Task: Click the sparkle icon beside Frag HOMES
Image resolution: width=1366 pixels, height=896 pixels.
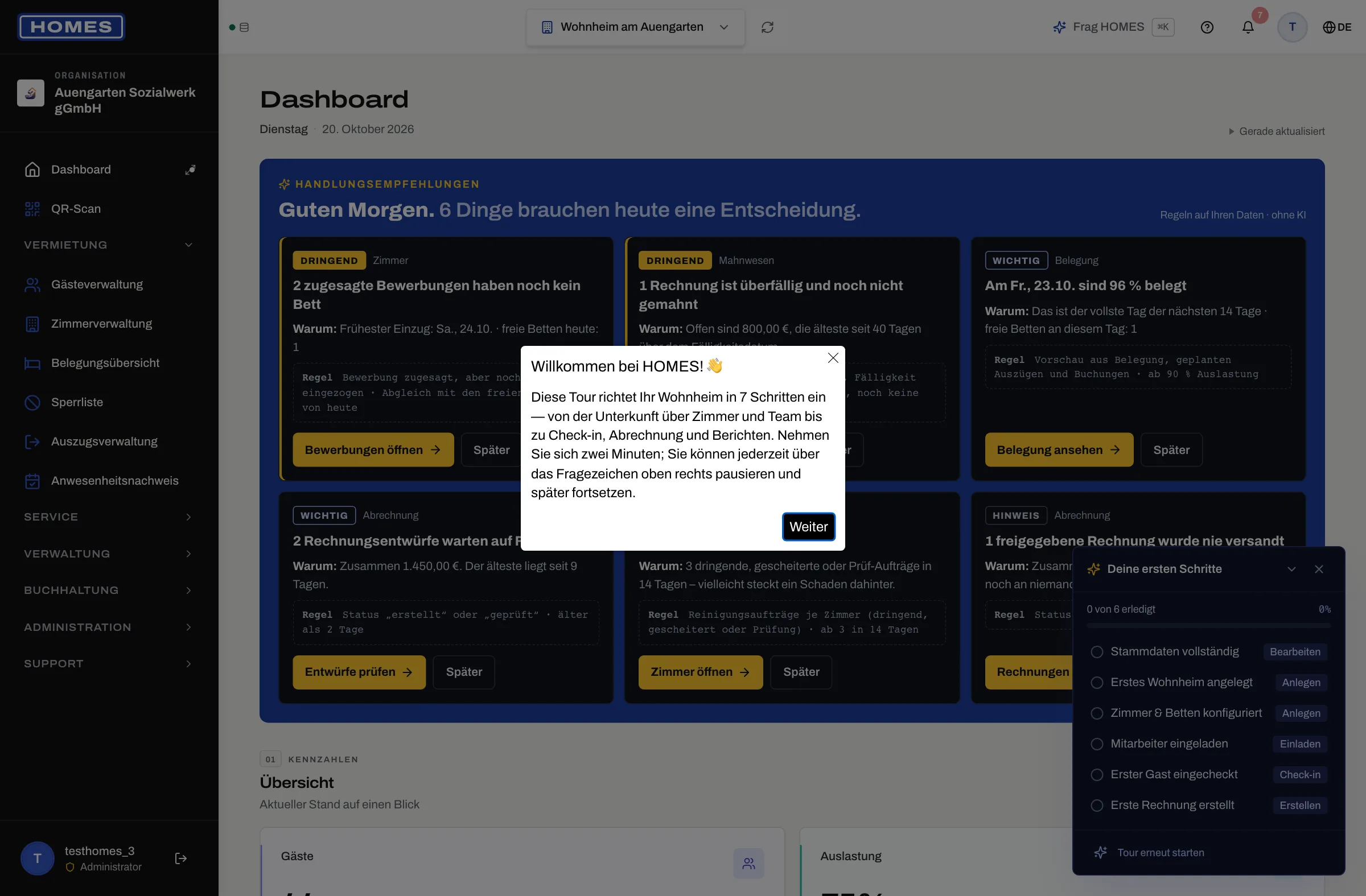Action: (x=1060, y=27)
